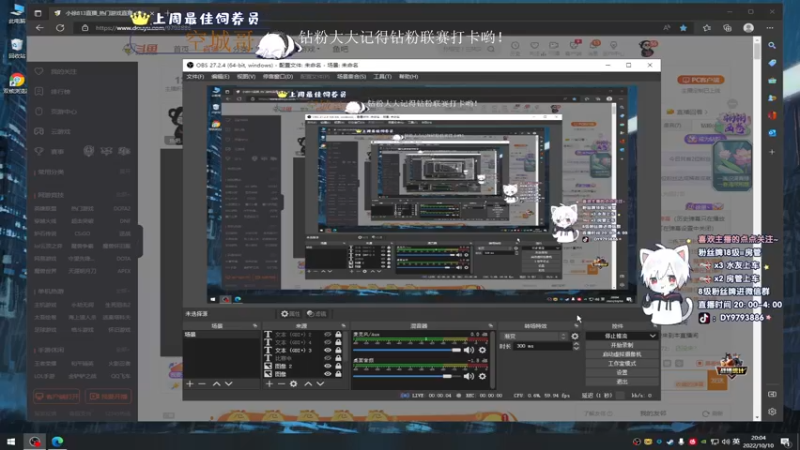This screenshot has width=800, height=450.
Task: Toggle visibility of 文本 (GDI+) 4 source
Action: (x=328, y=342)
